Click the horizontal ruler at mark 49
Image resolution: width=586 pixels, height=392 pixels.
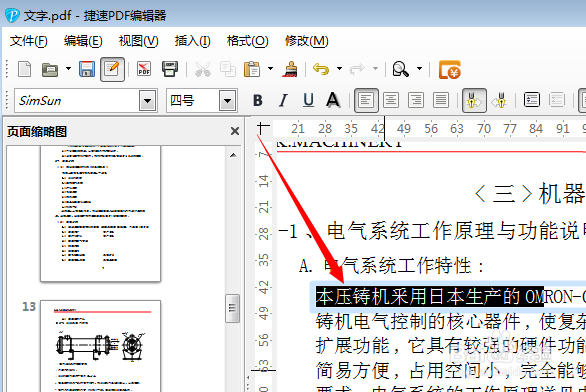(404, 129)
